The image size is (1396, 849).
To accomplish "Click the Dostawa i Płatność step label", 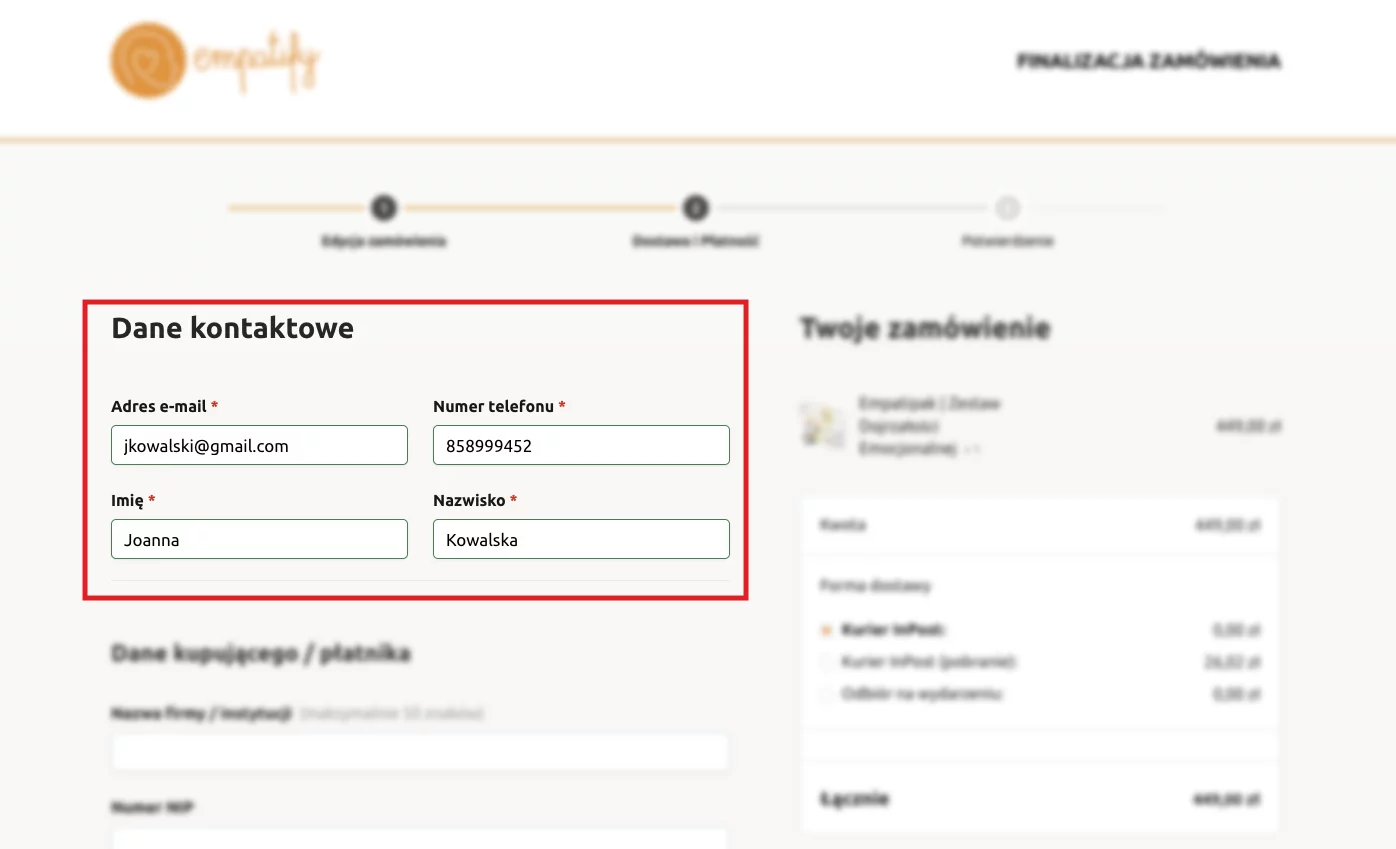I will tap(695, 241).
